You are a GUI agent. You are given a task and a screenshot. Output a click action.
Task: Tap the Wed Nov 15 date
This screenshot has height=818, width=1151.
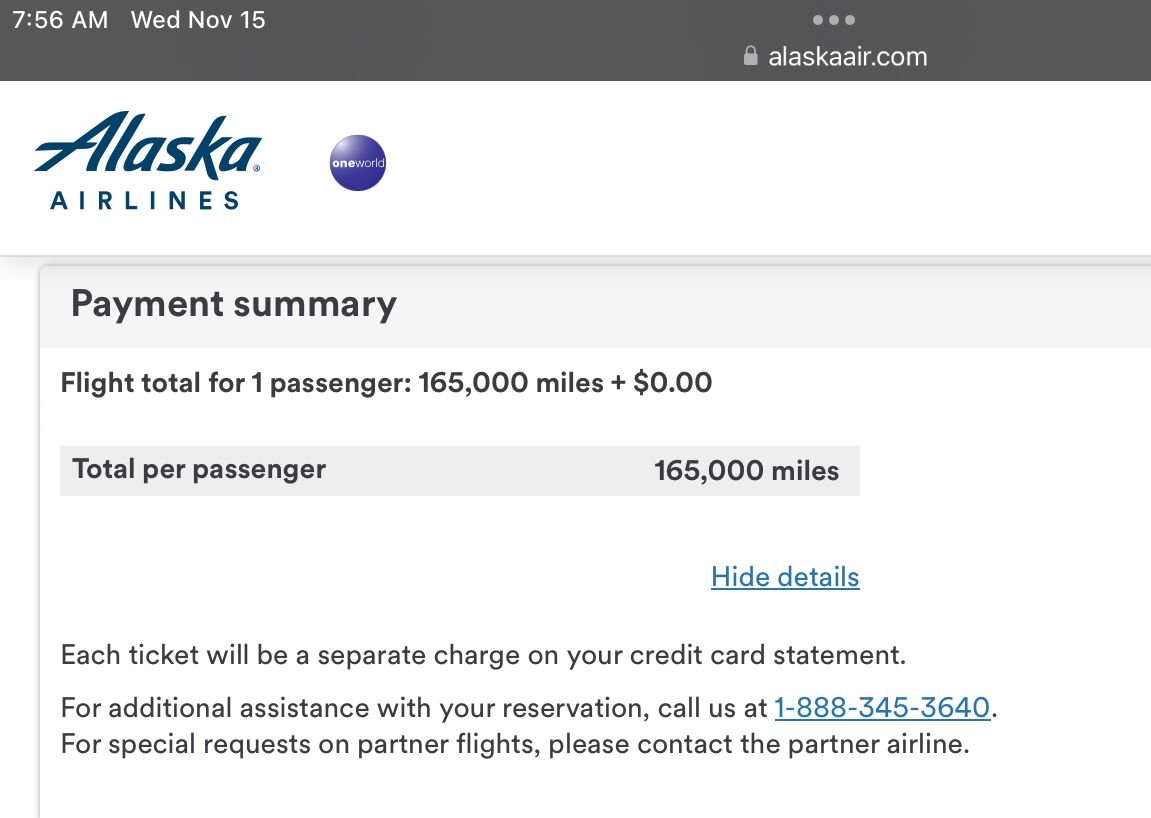(x=198, y=20)
